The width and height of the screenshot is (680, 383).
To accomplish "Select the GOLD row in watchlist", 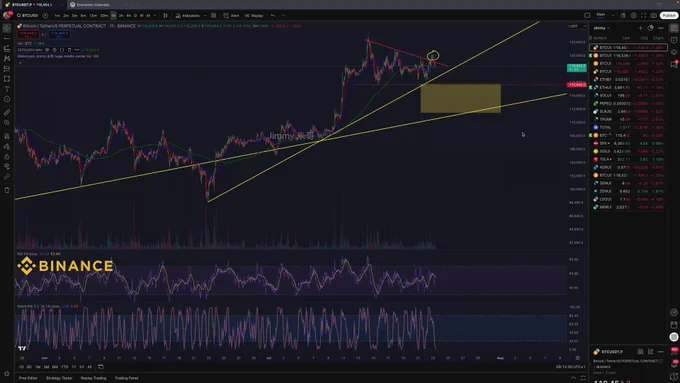I will pyautogui.click(x=628, y=151).
